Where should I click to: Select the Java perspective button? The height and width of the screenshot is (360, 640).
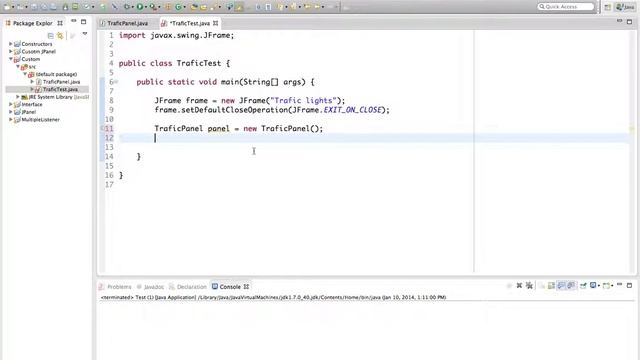tap(625, 7)
